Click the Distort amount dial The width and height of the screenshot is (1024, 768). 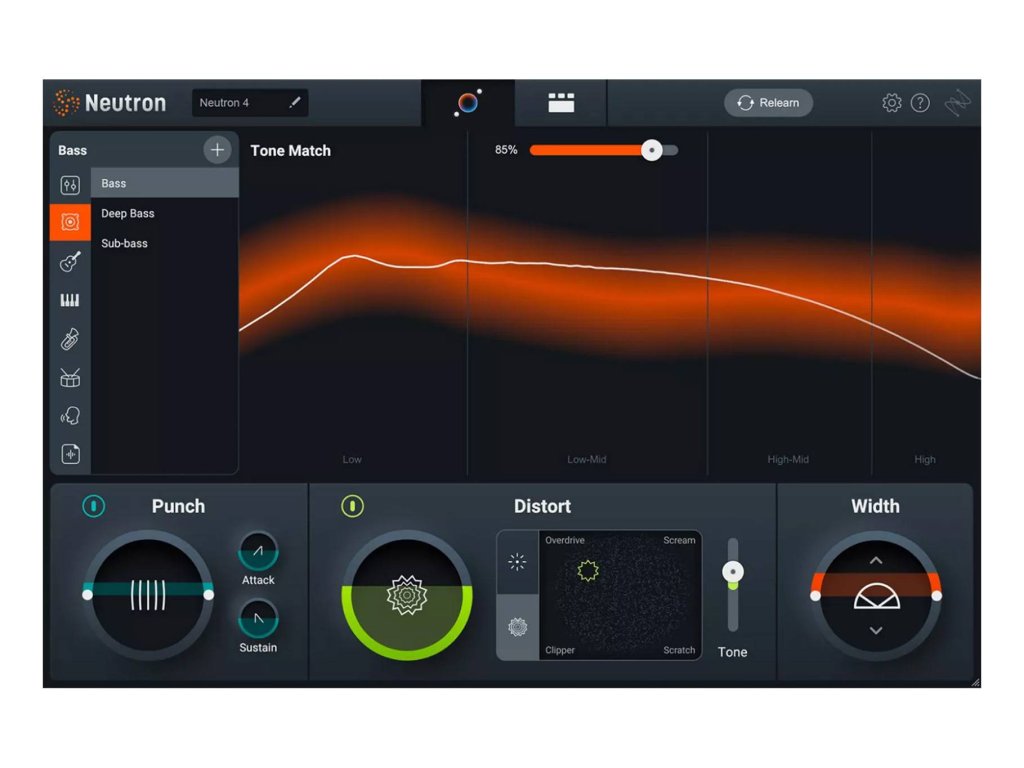[x=407, y=595]
